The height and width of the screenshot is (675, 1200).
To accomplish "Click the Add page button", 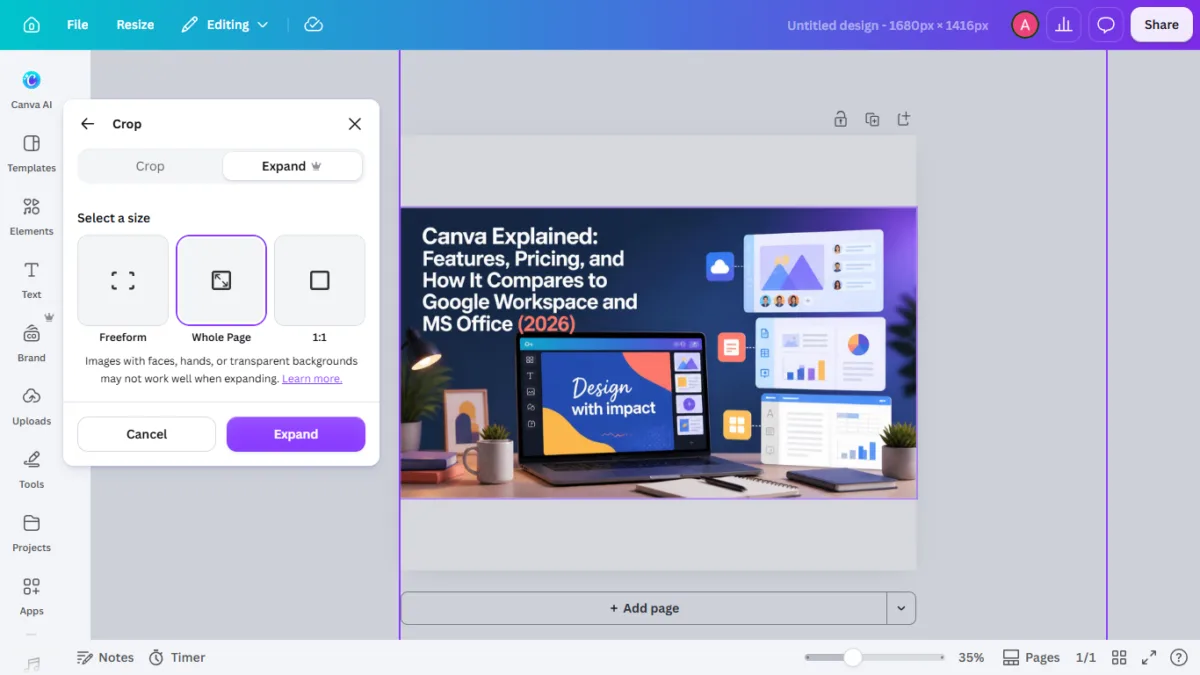I will (x=644, y=608).
